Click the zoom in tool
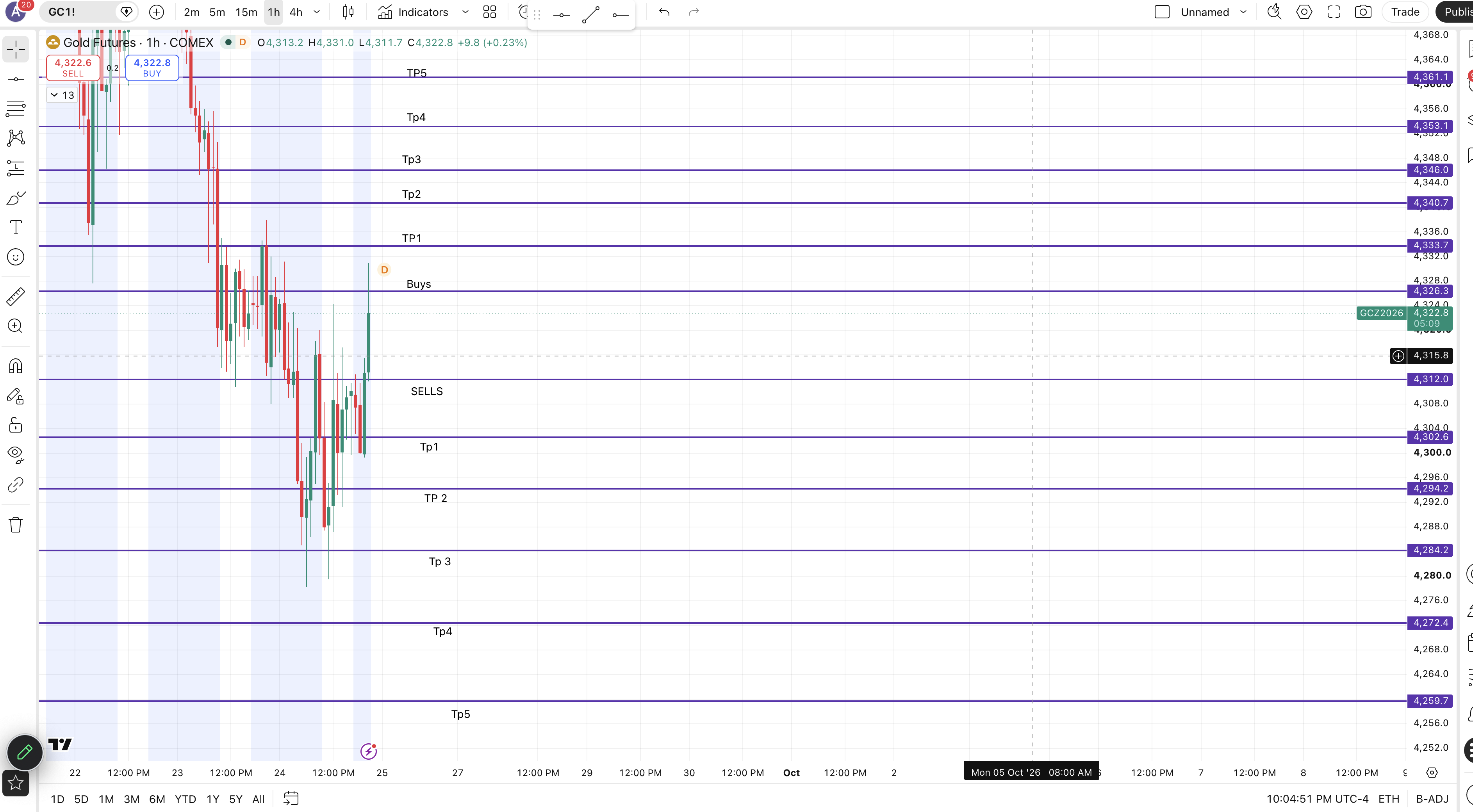This screenshot has width=1473, height=812. coord(16,326)
